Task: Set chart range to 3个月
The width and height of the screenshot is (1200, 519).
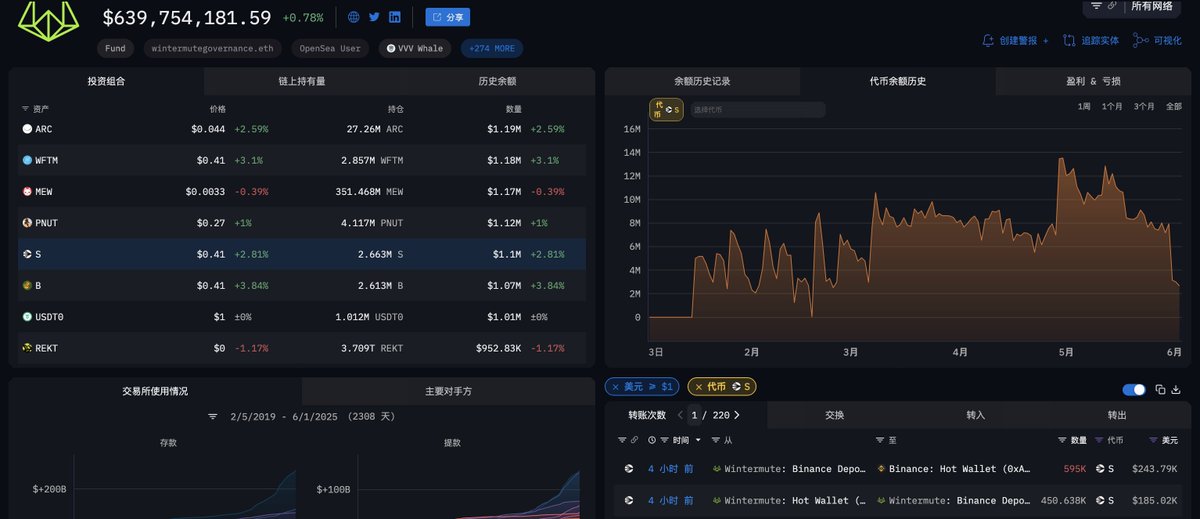Action: click(x=1144, y=106)
